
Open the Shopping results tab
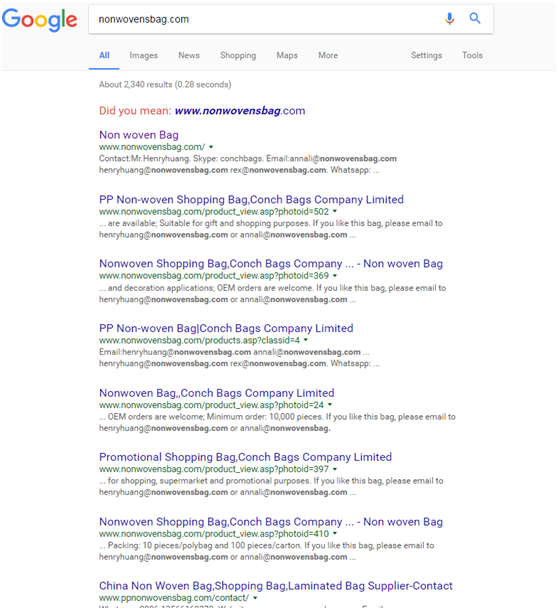pyautogui.click(x=238, y=55)
